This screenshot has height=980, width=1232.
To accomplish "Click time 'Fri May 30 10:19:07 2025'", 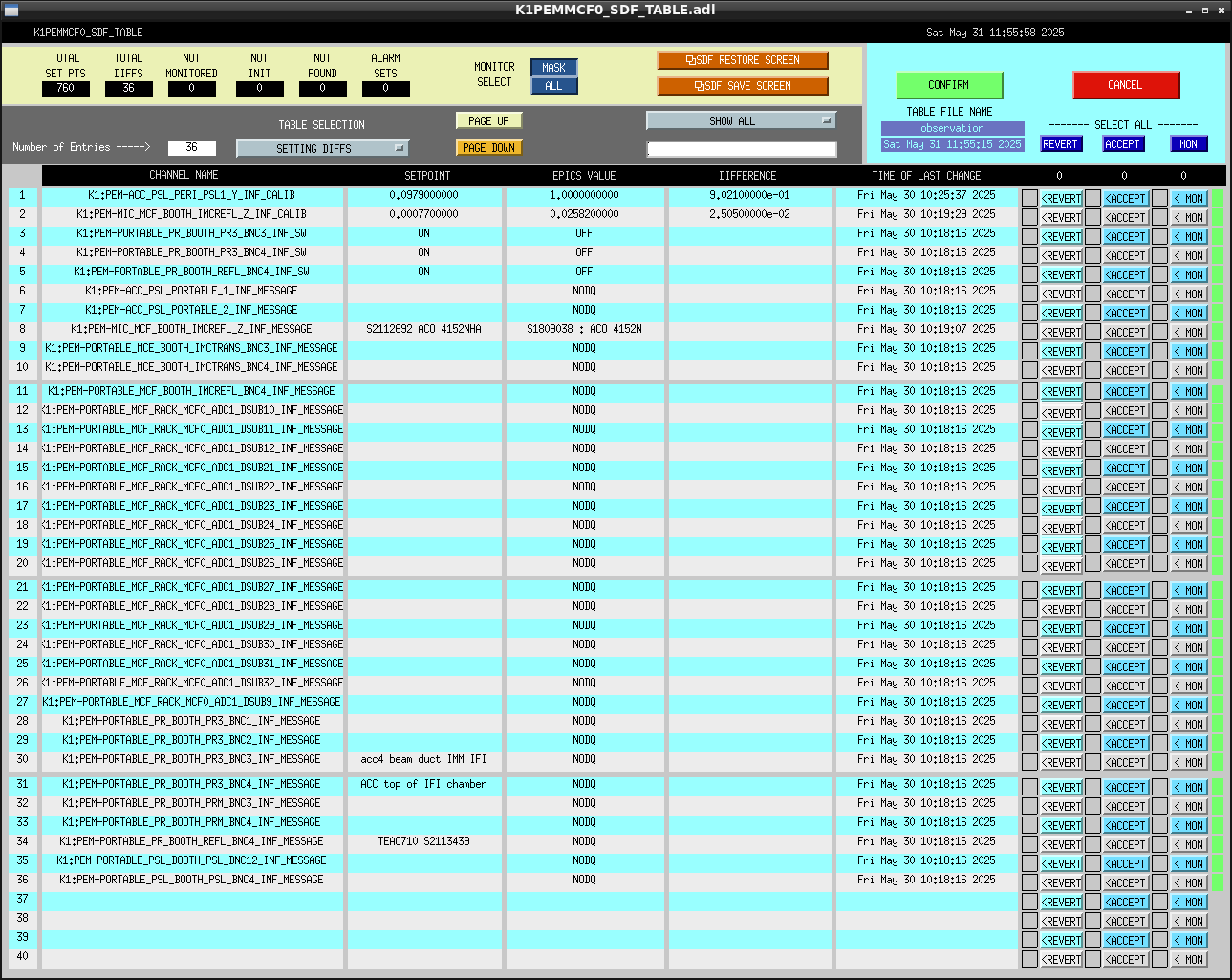I will 926,329.
